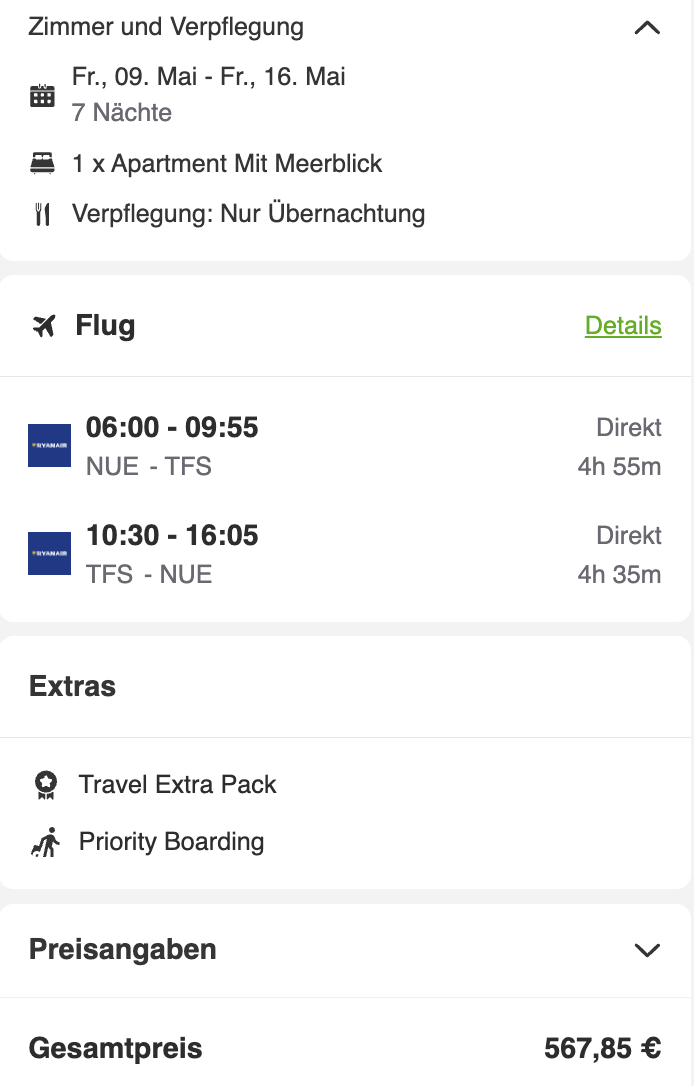The height and width of the screenshot is (1086, 694).
Task: Click the Preisangaben heading to expand
Action: point(123,950)
